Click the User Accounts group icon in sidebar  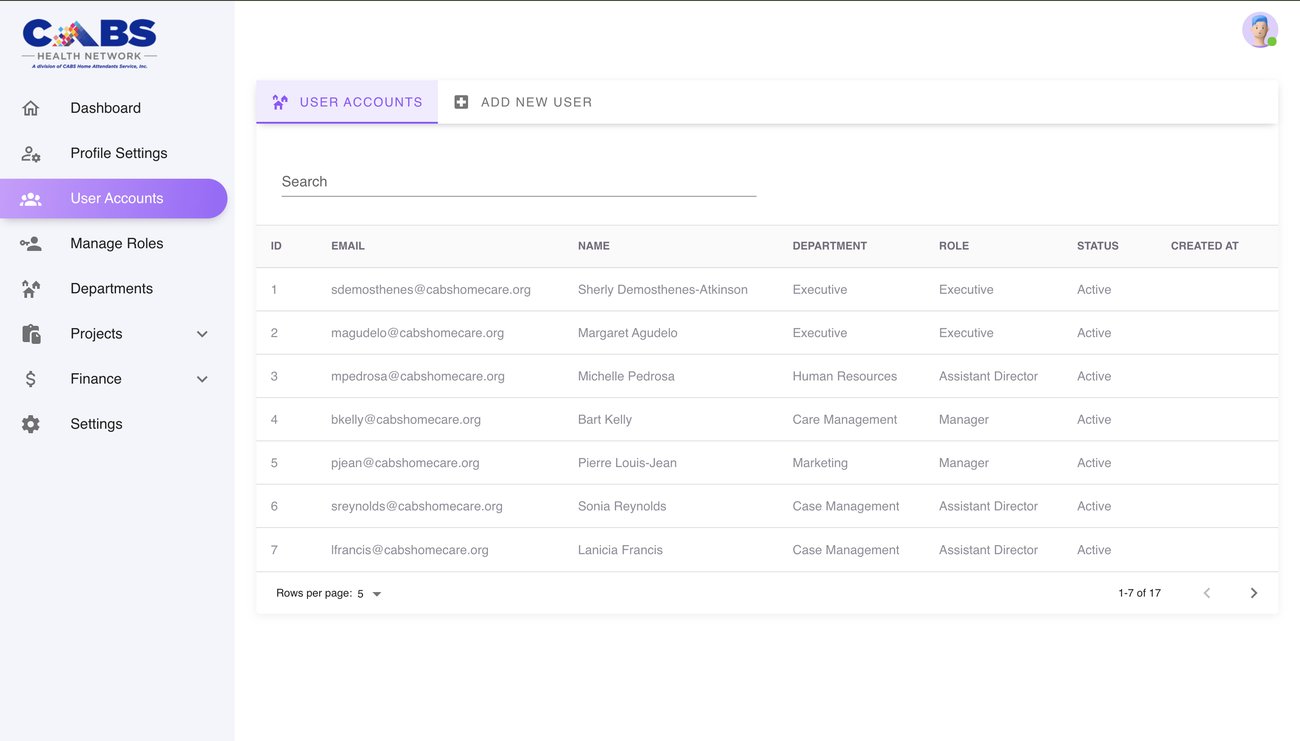pos(31,198)
